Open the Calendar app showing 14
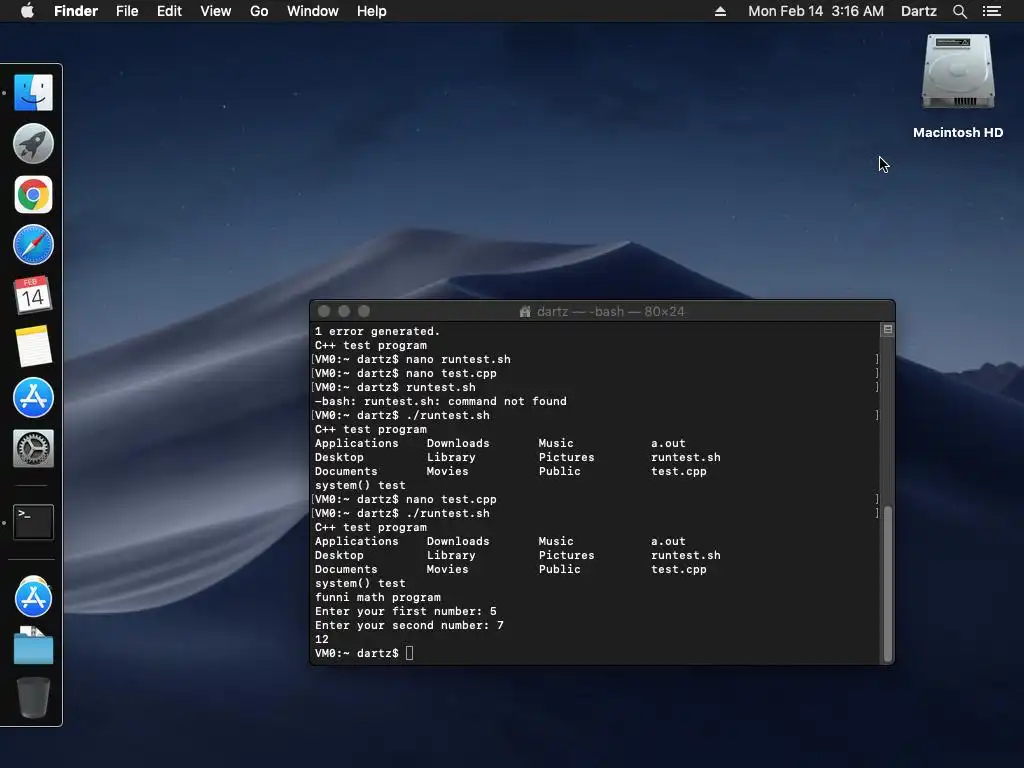The width and height of the screenshot is (1024, 768). point(33,295)
